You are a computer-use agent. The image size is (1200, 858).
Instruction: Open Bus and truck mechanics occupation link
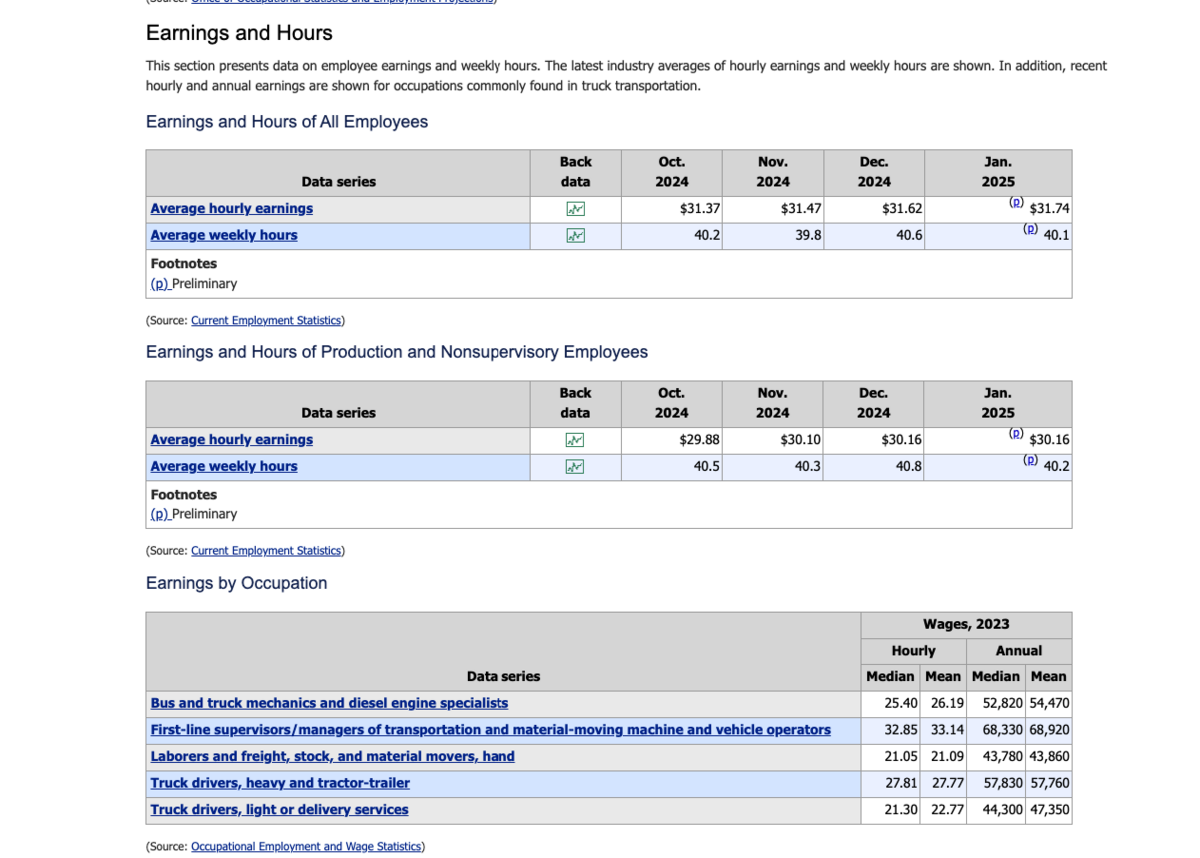tap(329, 704)
